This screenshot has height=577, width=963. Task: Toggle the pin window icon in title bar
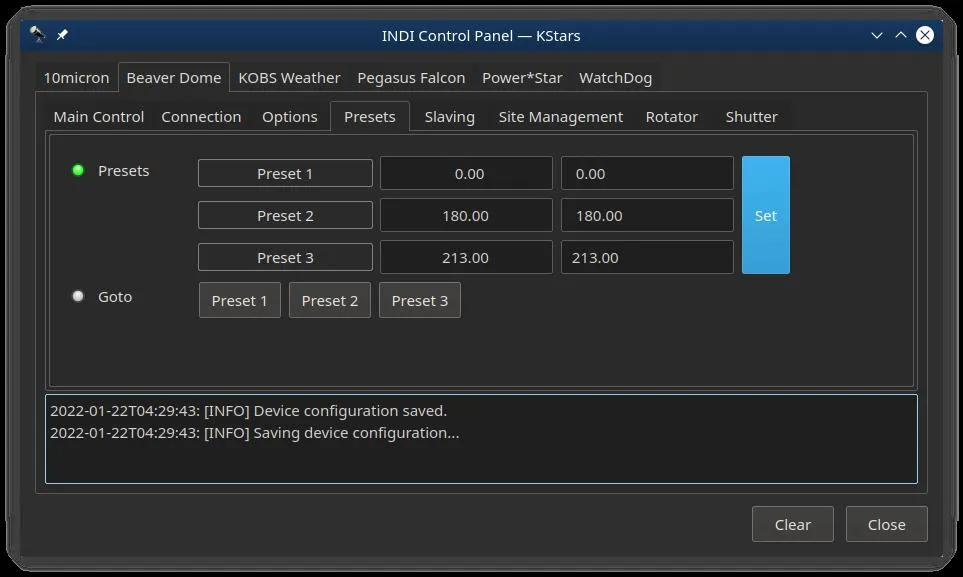coord(62,35)
